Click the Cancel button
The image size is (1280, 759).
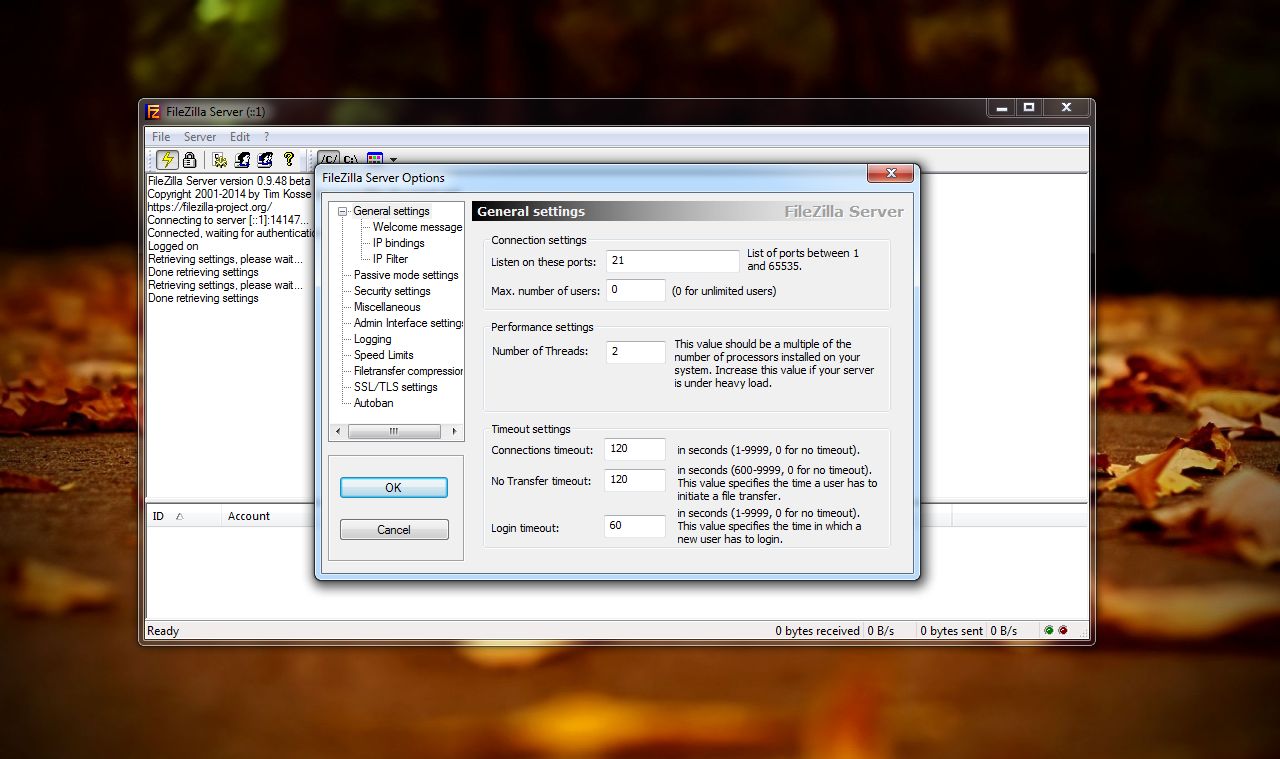[x=394, y=529]
